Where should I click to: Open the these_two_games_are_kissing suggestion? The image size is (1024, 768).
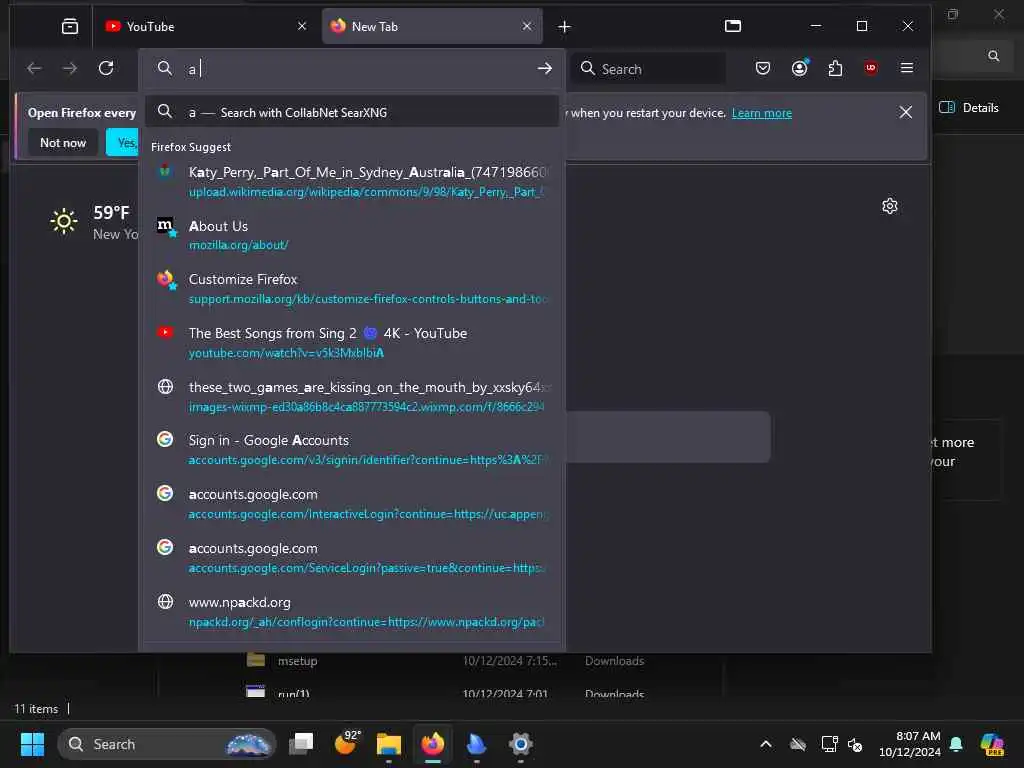(x=351, y=396)
